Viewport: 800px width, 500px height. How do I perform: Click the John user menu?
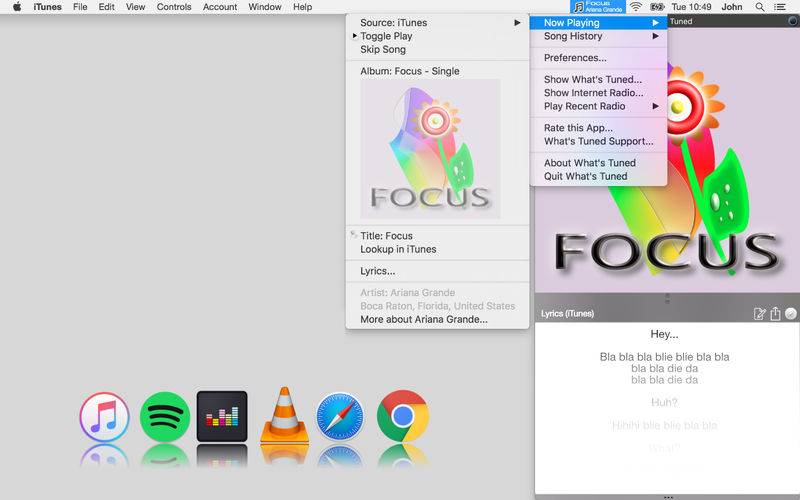(x=732, y=7)
